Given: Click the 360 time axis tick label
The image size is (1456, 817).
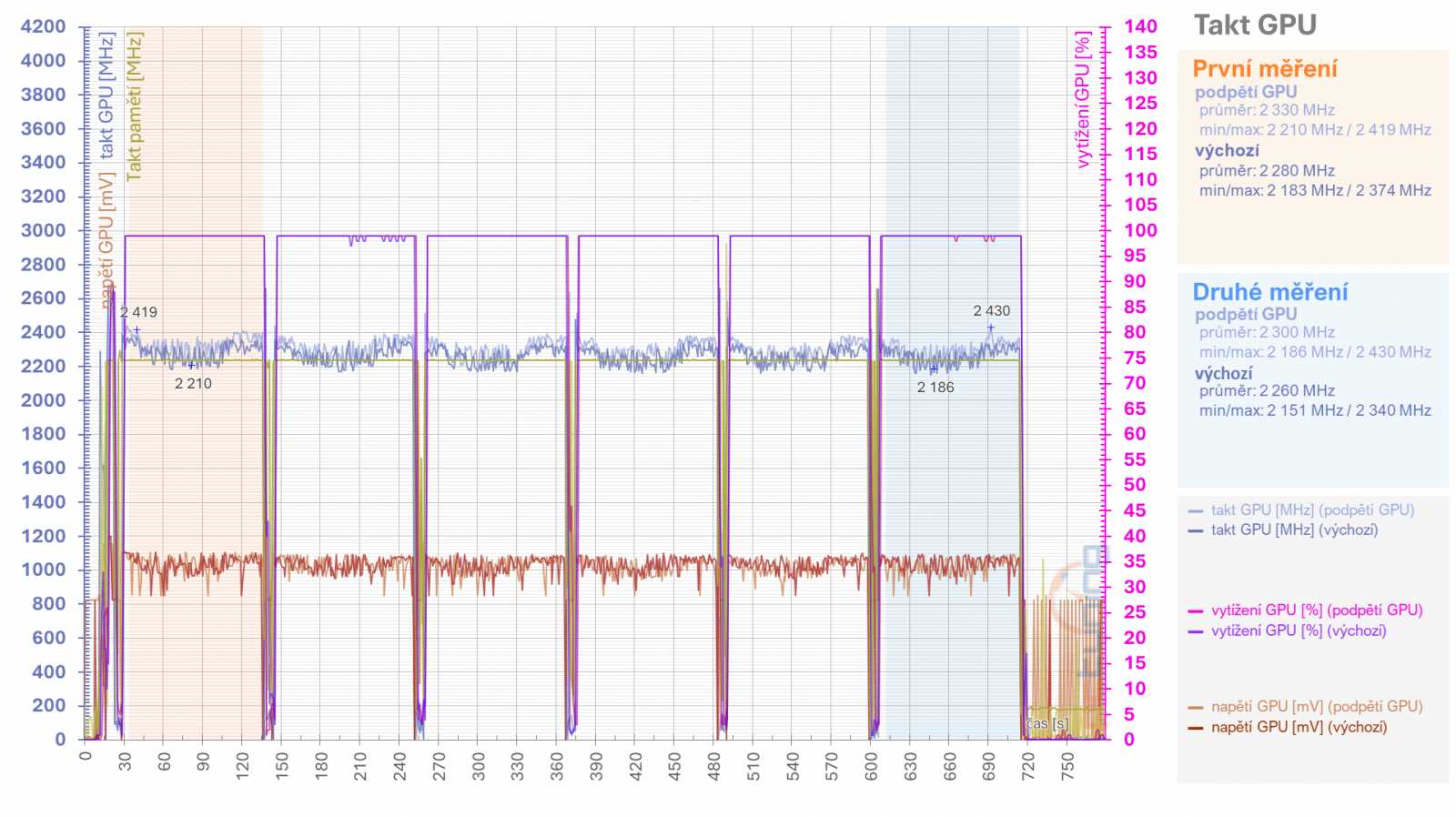Looking at the screenshot, I should [557, 766].
